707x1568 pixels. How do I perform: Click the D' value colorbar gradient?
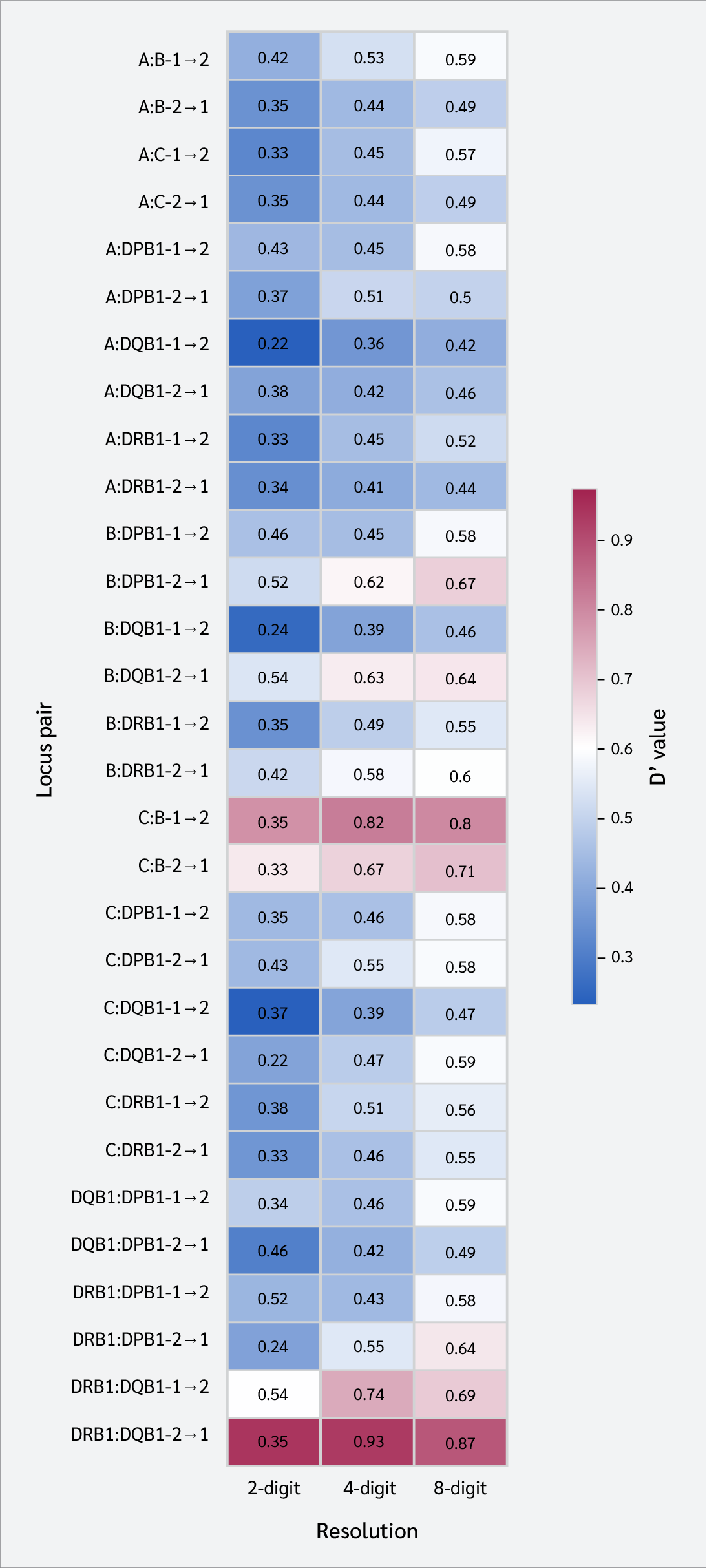[x=584, y=747]
